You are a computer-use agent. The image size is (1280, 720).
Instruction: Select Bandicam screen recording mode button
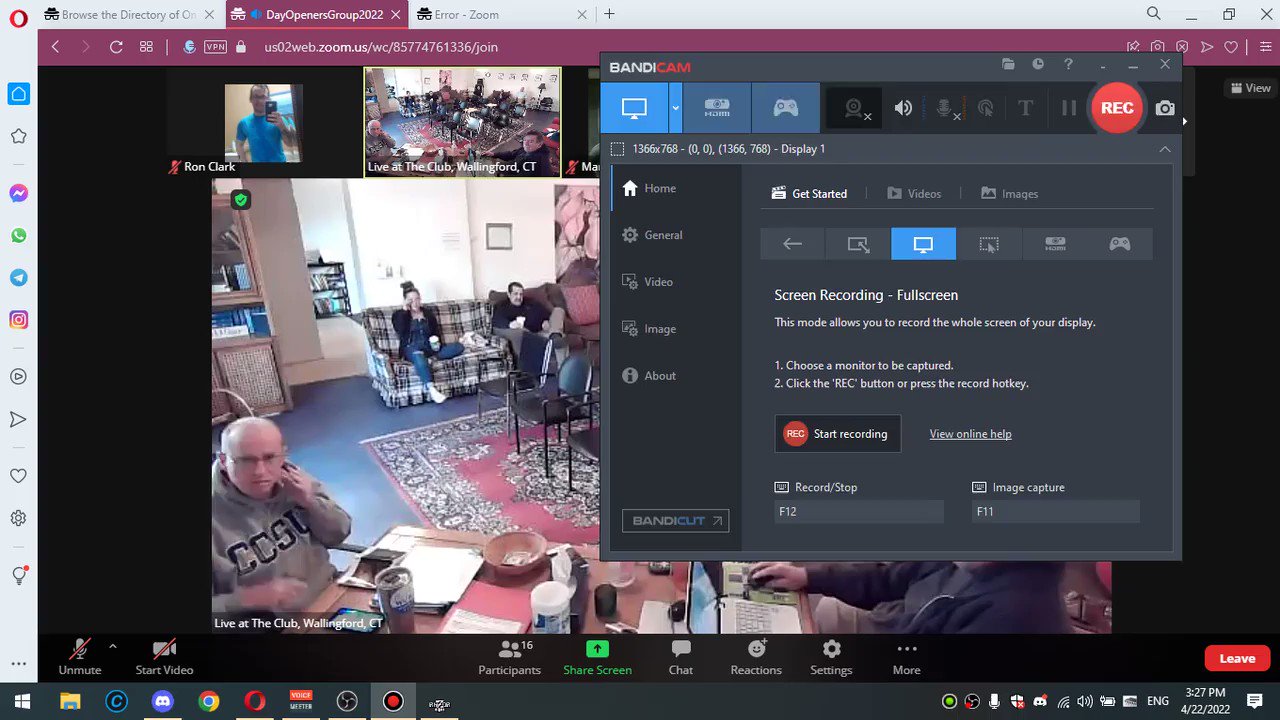pos(634,108)
